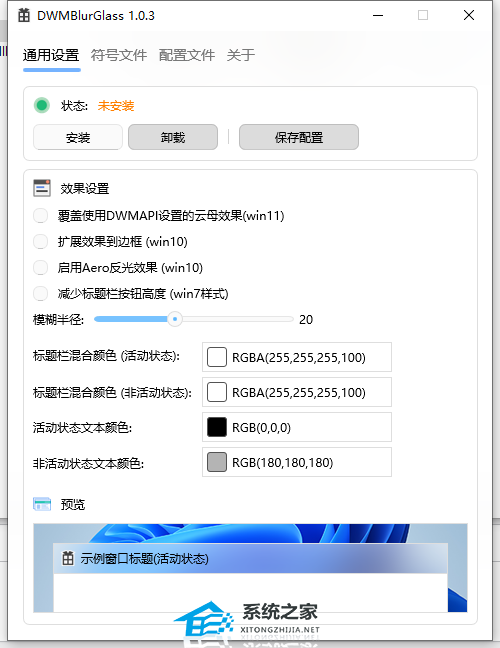Screen dimensions: 500x648
Task: Enable Aero reflection effect (win10) option
Action: [40, 267]
